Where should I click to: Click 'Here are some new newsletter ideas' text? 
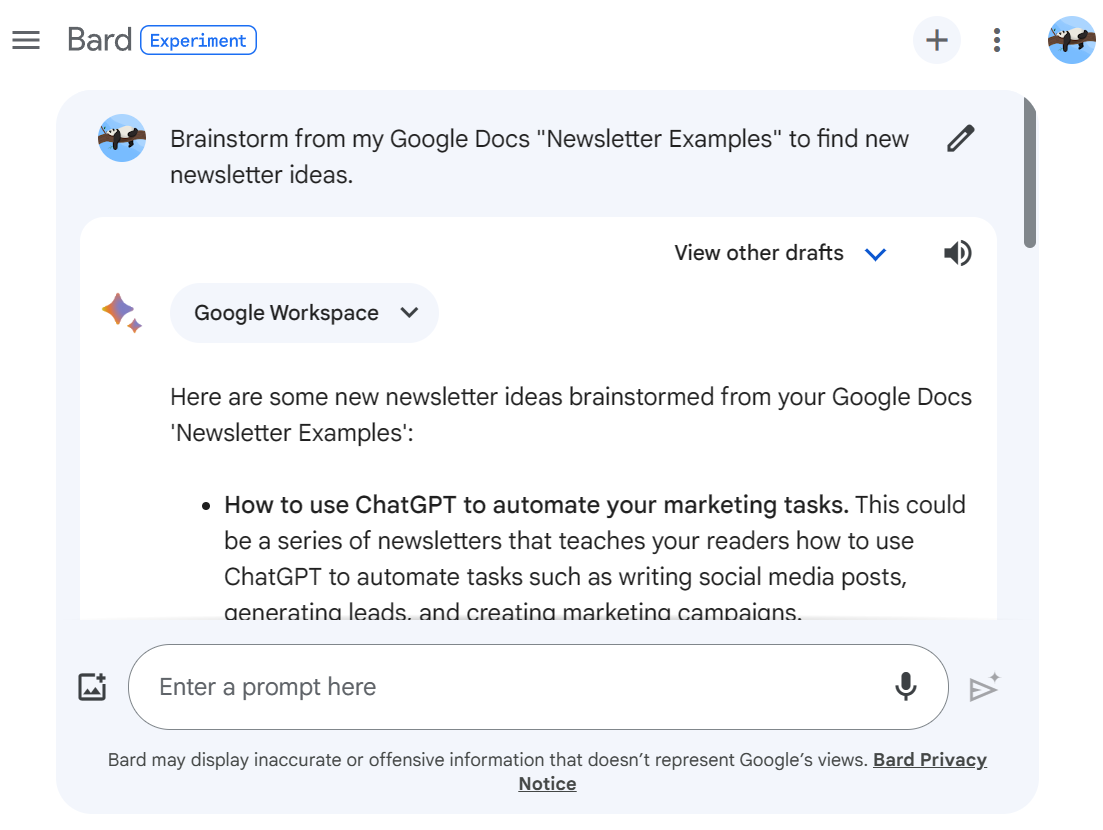coord(570,414)
